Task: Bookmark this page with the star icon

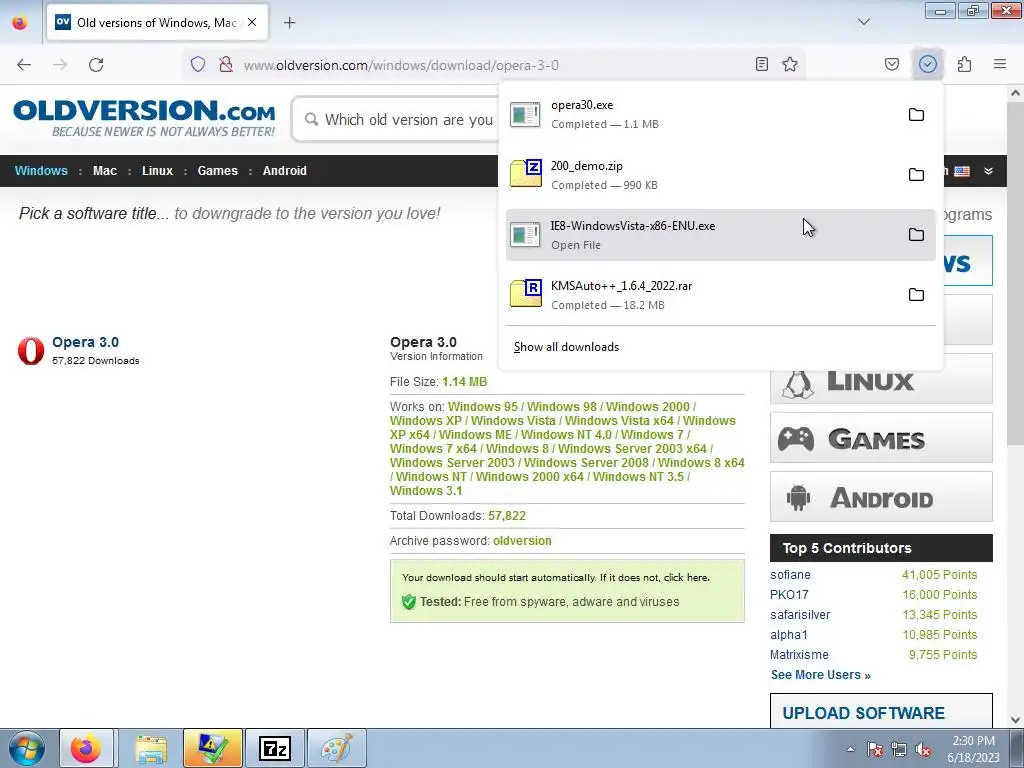Action: pos(790,64)
